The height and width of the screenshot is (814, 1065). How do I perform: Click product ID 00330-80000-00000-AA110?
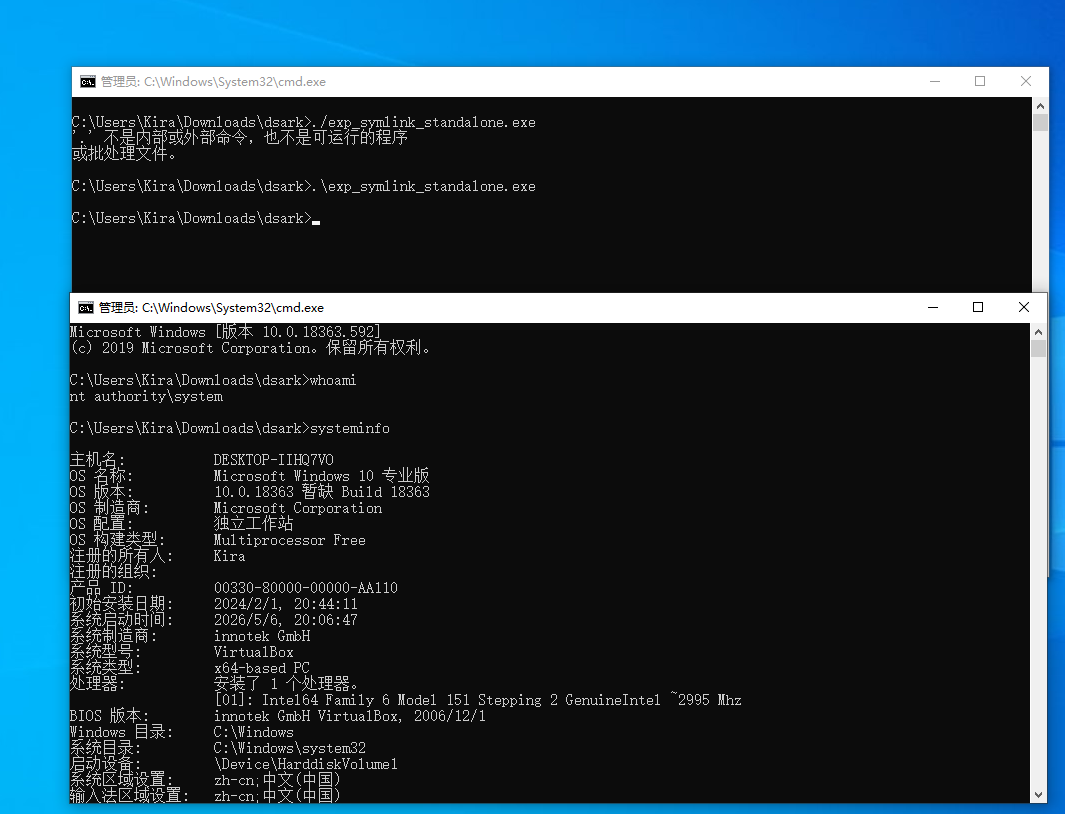coord(306,588)
